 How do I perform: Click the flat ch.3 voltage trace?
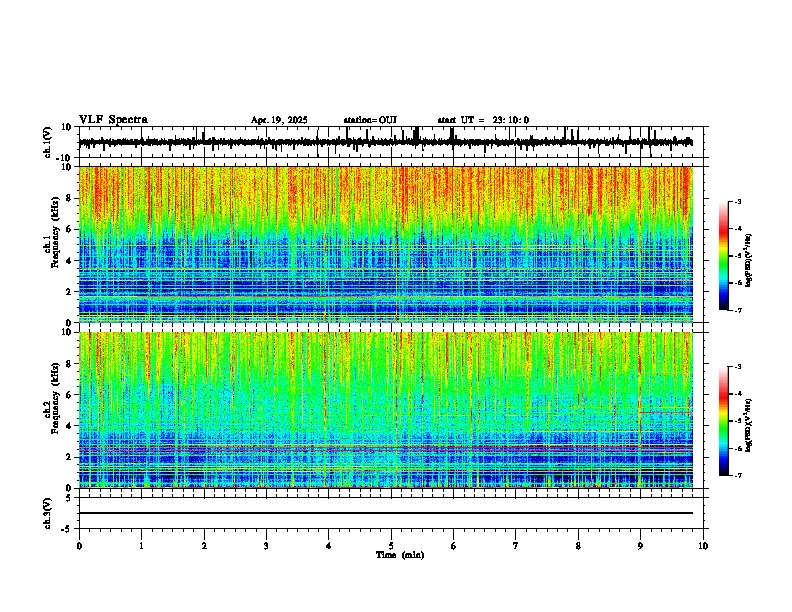pyautogui.click(x=386, y=513)
